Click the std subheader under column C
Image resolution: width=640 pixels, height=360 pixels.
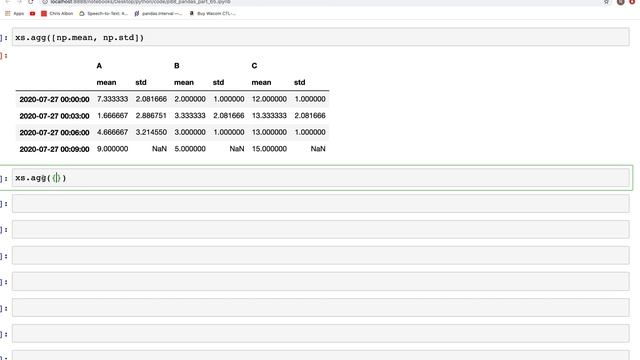click(x=300, y=82)
